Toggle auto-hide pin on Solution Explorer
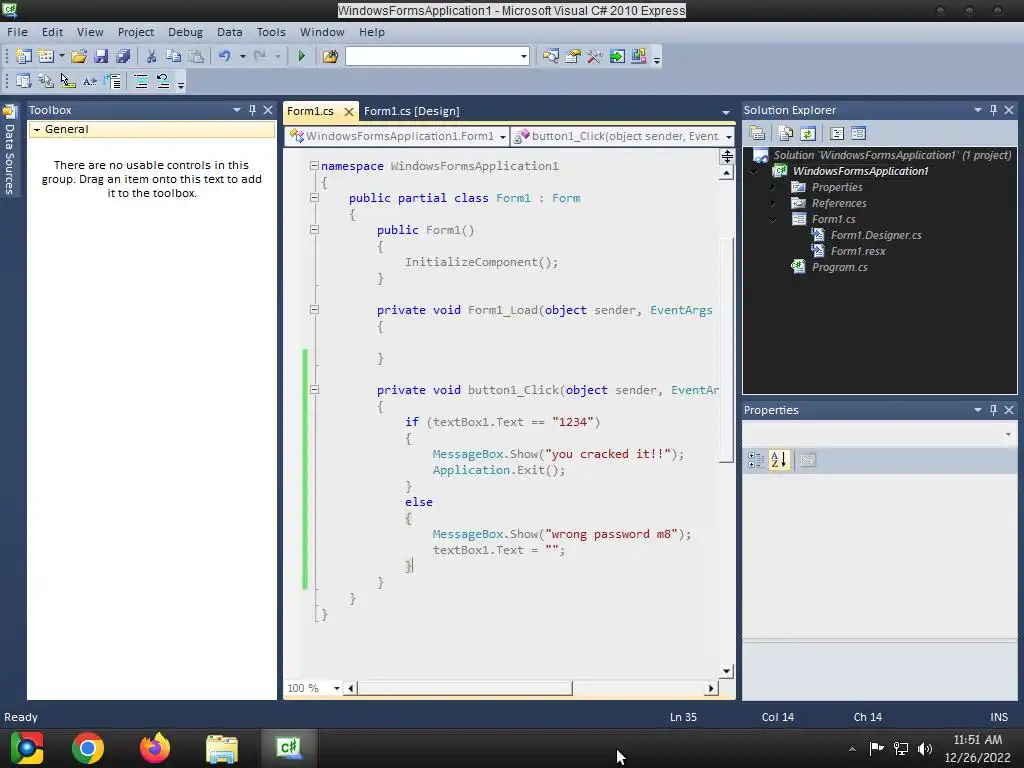 [993, 110]
